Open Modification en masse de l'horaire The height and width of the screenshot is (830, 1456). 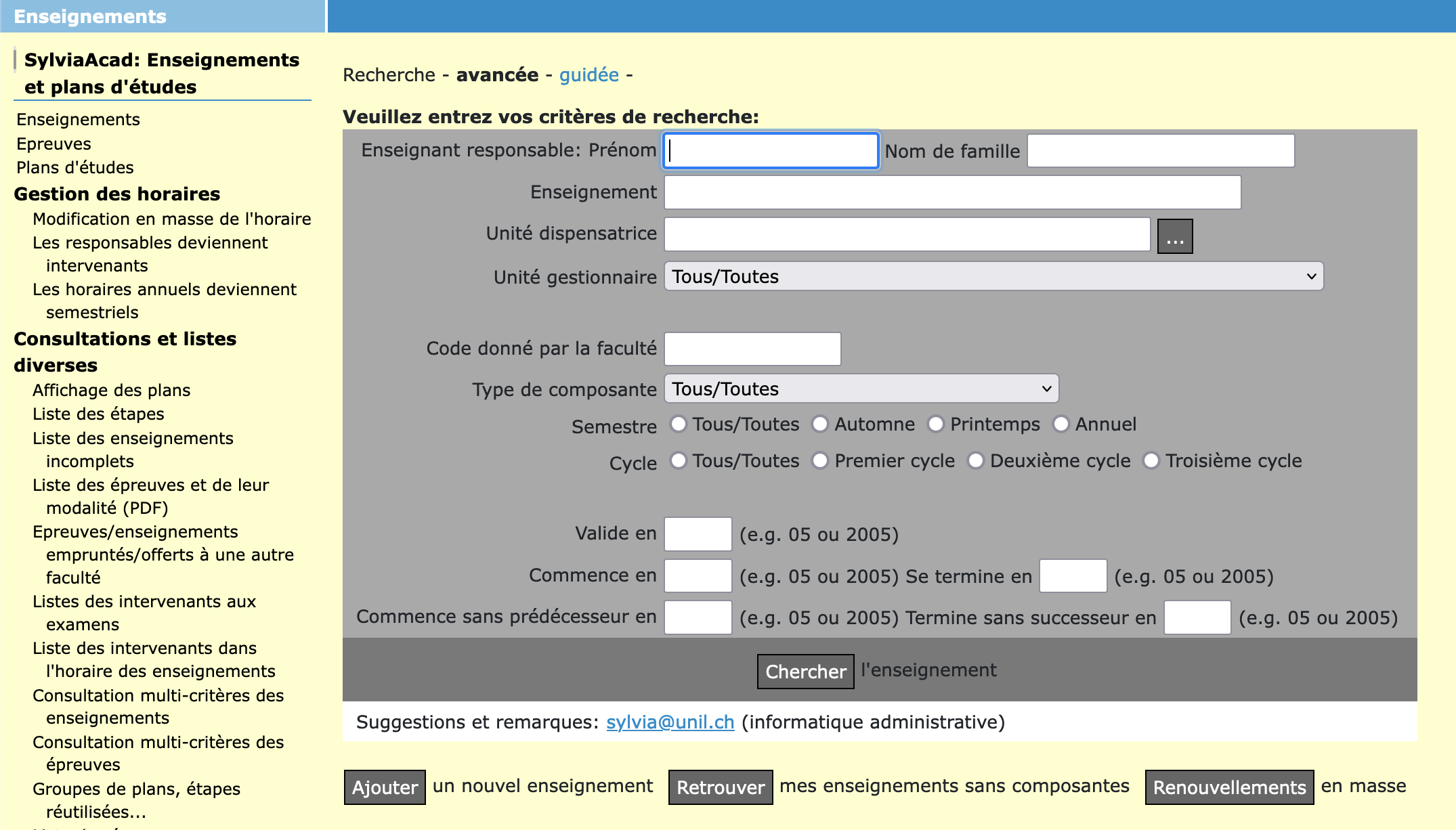(x=172, y=219)
